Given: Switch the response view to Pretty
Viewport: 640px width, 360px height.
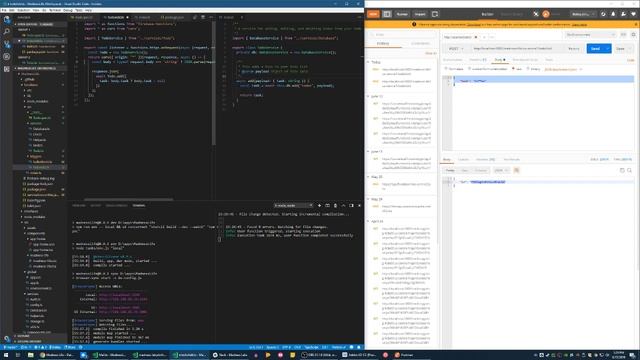Looking at the screenshot, I should [450, 170].
